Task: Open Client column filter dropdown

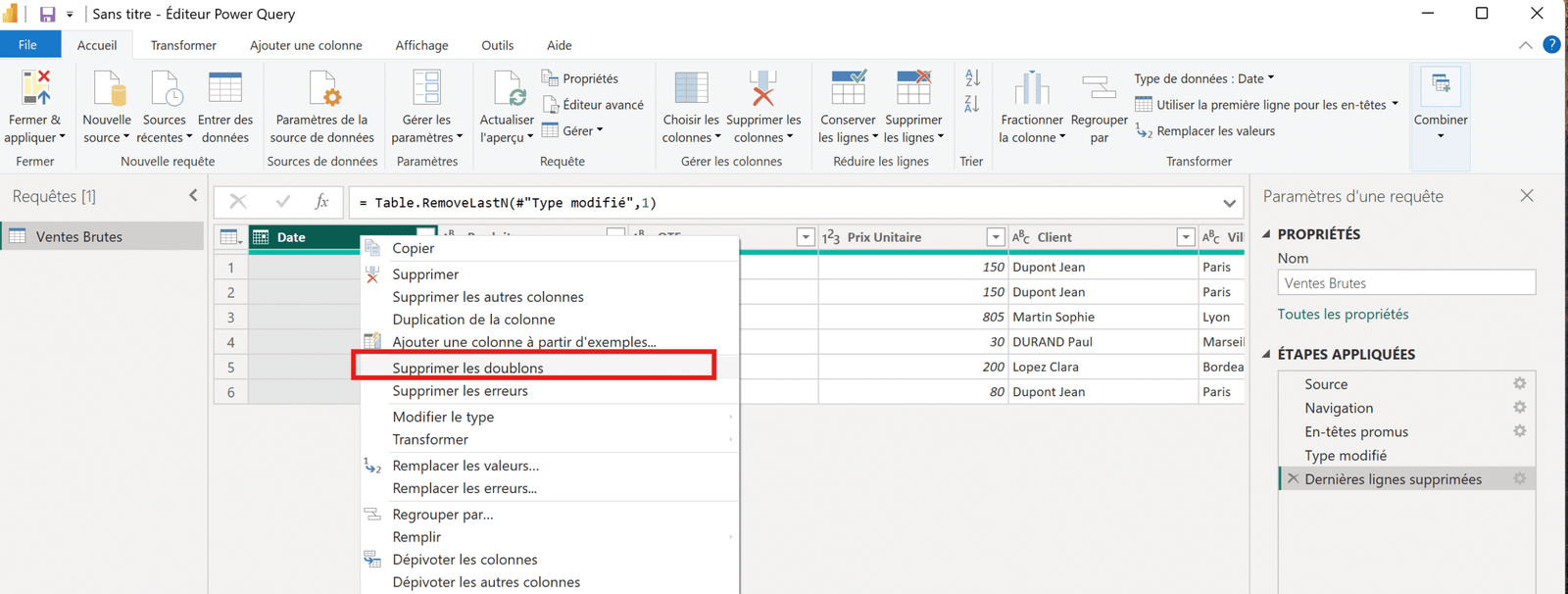Action: (x=1186, y=237)
